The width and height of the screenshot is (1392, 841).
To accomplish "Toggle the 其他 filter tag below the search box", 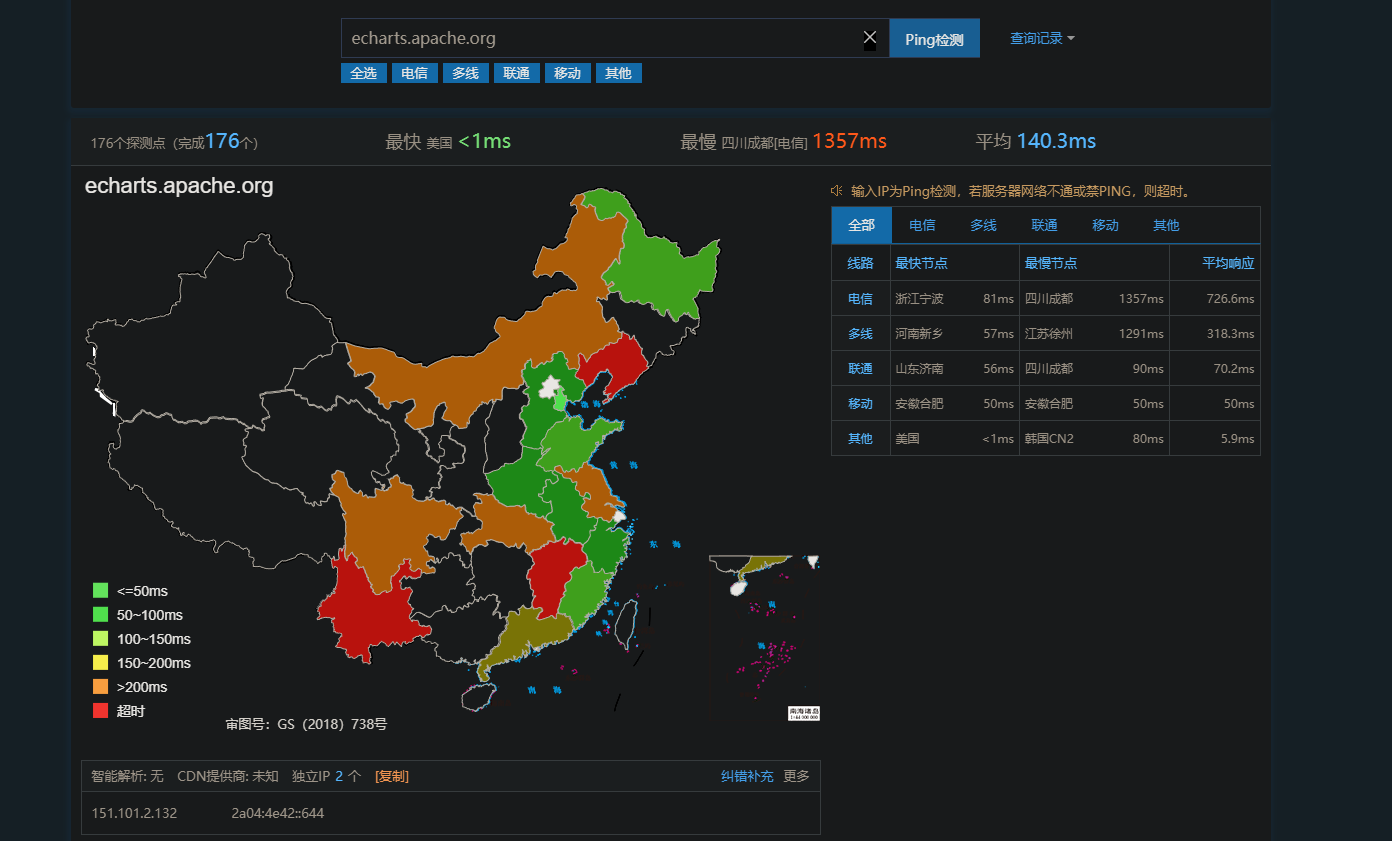I will pos(619,73).
